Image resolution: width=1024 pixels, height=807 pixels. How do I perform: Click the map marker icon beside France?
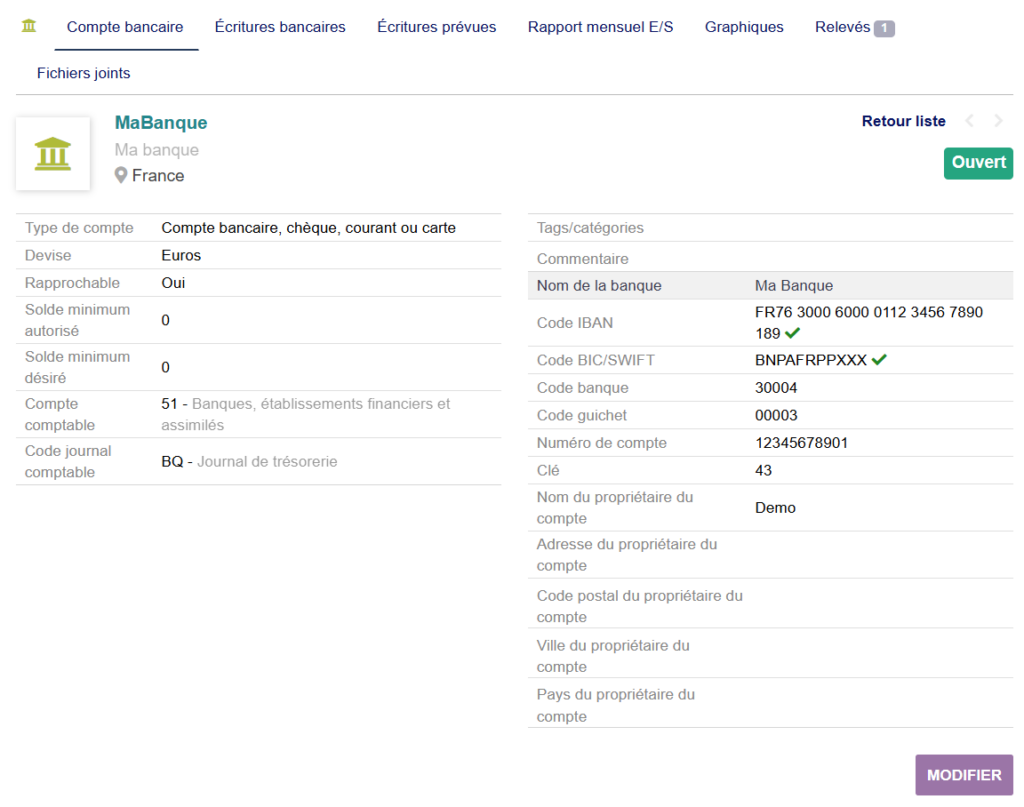click(x=121, y=176)
